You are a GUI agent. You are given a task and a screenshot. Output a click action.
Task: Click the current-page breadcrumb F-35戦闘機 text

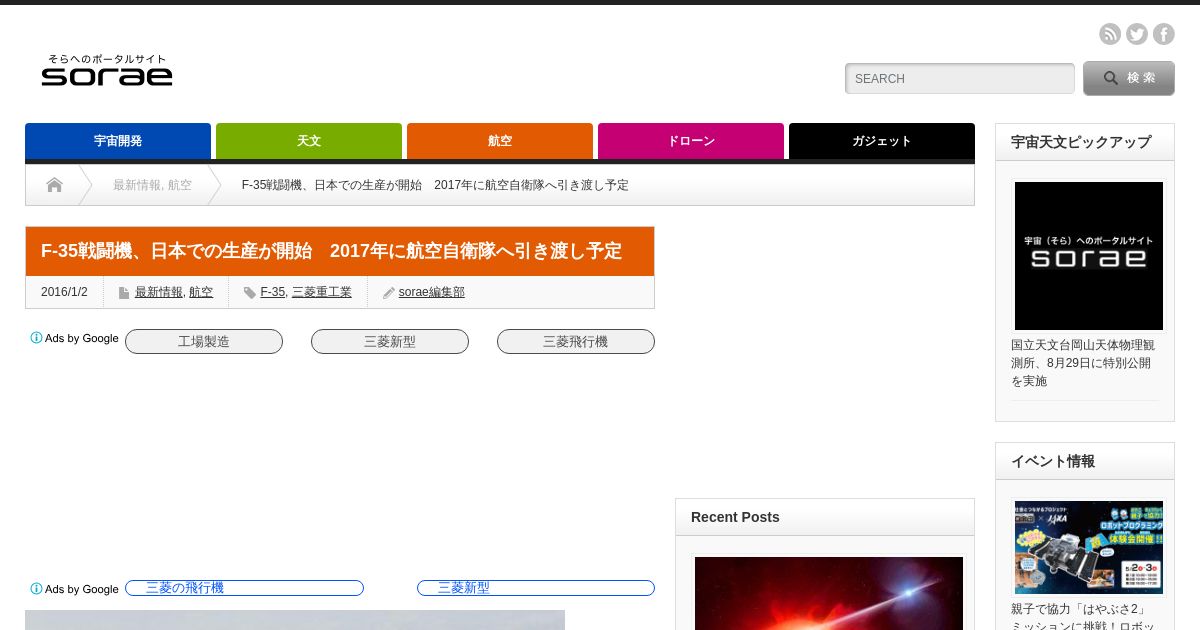click(x=435, y=185)
